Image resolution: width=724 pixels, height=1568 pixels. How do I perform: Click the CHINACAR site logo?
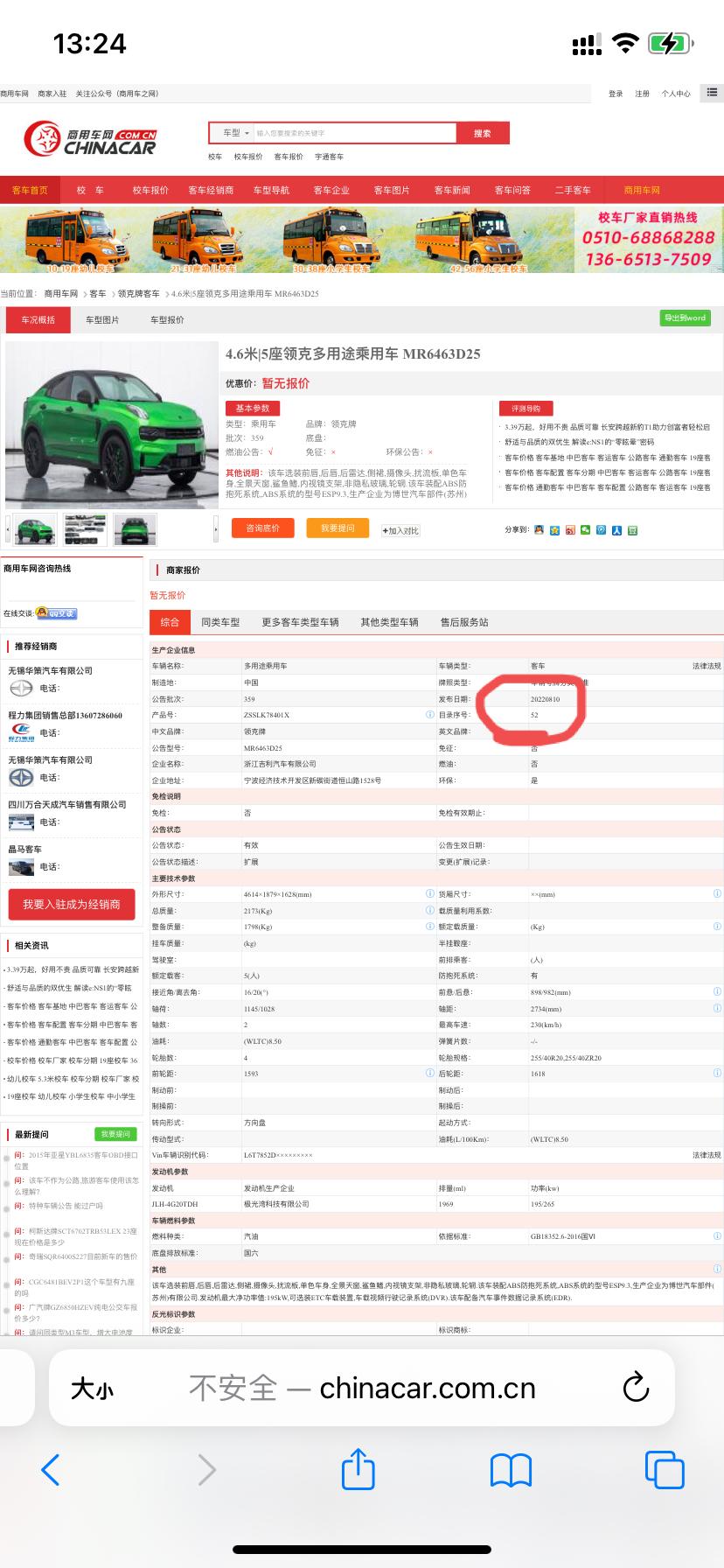click(90, 140)
